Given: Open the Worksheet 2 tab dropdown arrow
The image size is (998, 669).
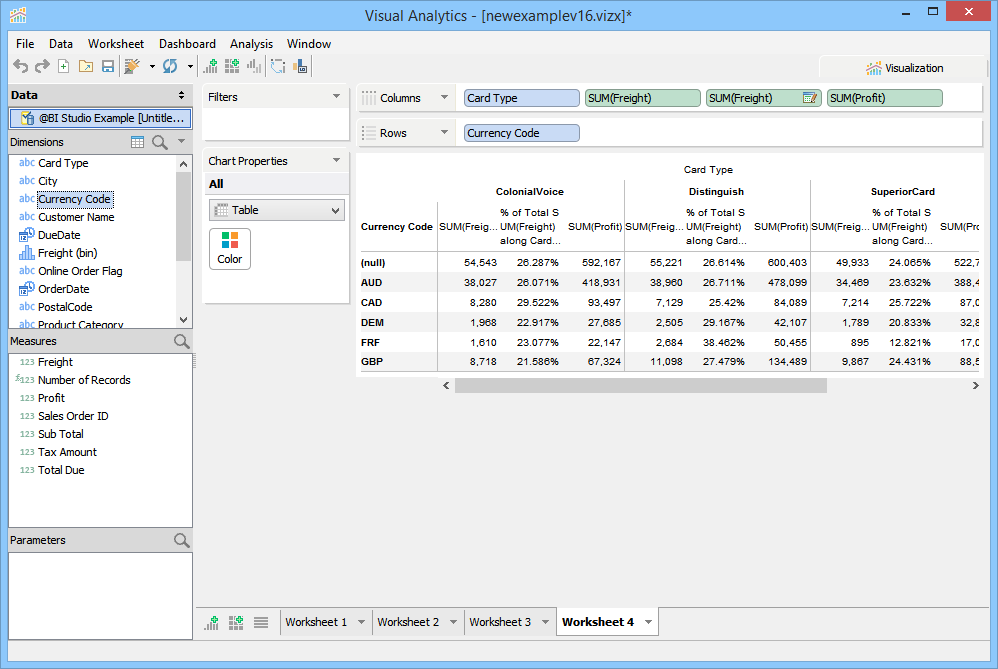Looking at the screenshot, I should point(455,622).
